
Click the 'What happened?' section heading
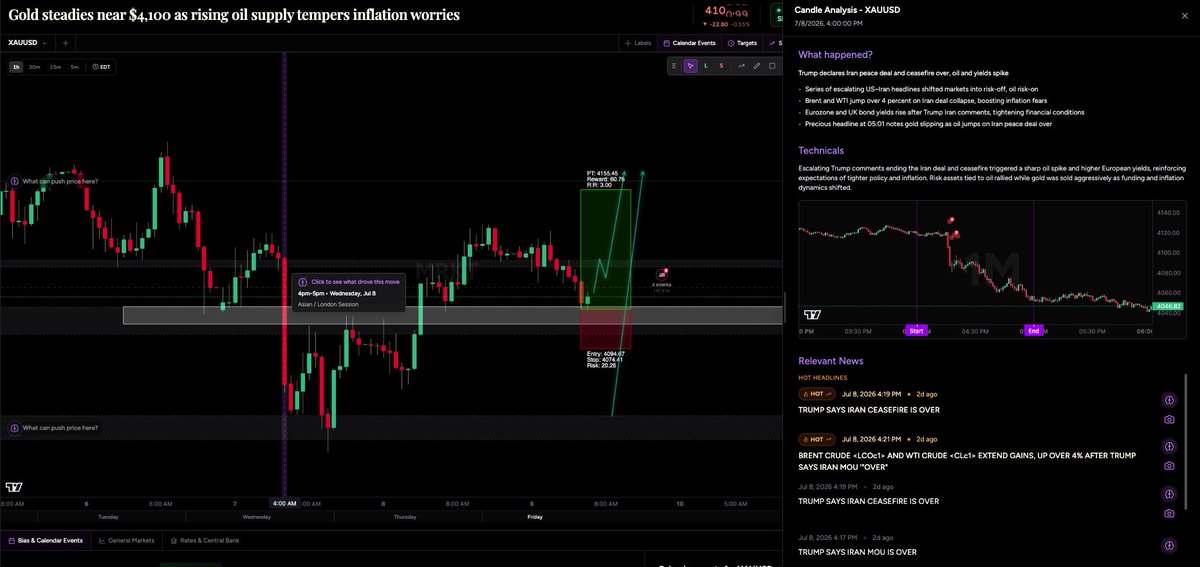tap(835, 54)
